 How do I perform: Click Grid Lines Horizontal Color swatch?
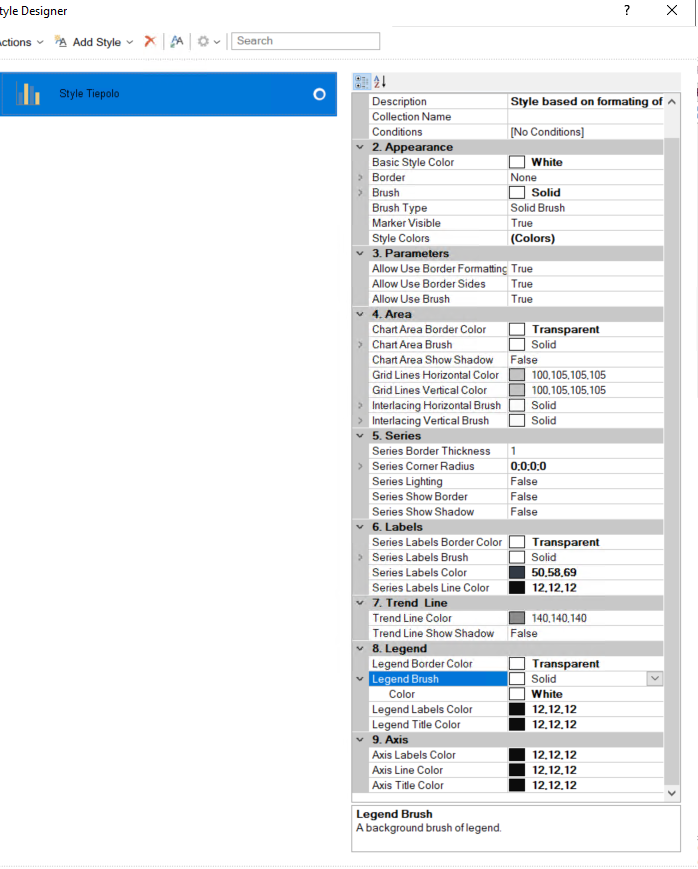(x=517, y=375)
